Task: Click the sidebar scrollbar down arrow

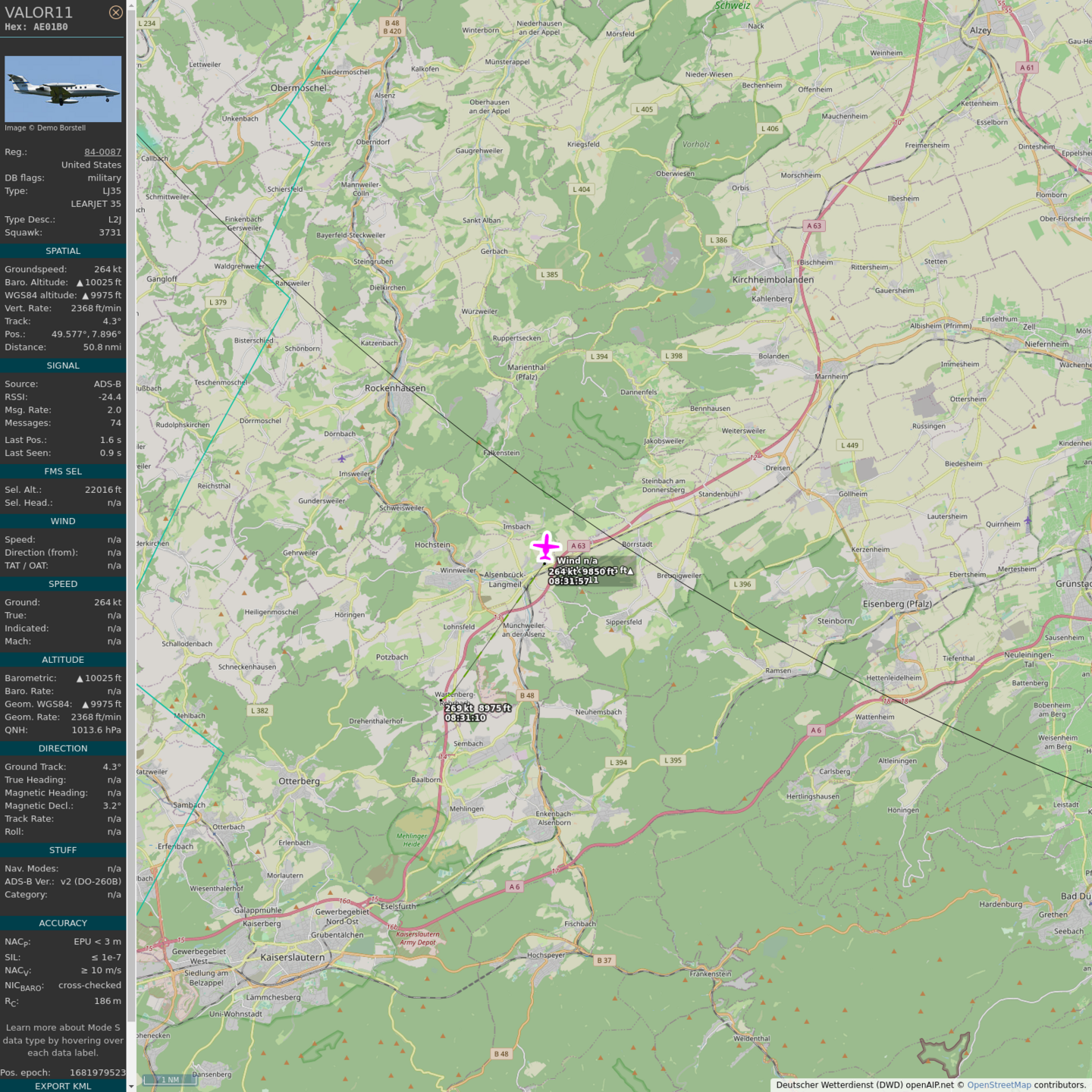Action: coord(131,1086)
